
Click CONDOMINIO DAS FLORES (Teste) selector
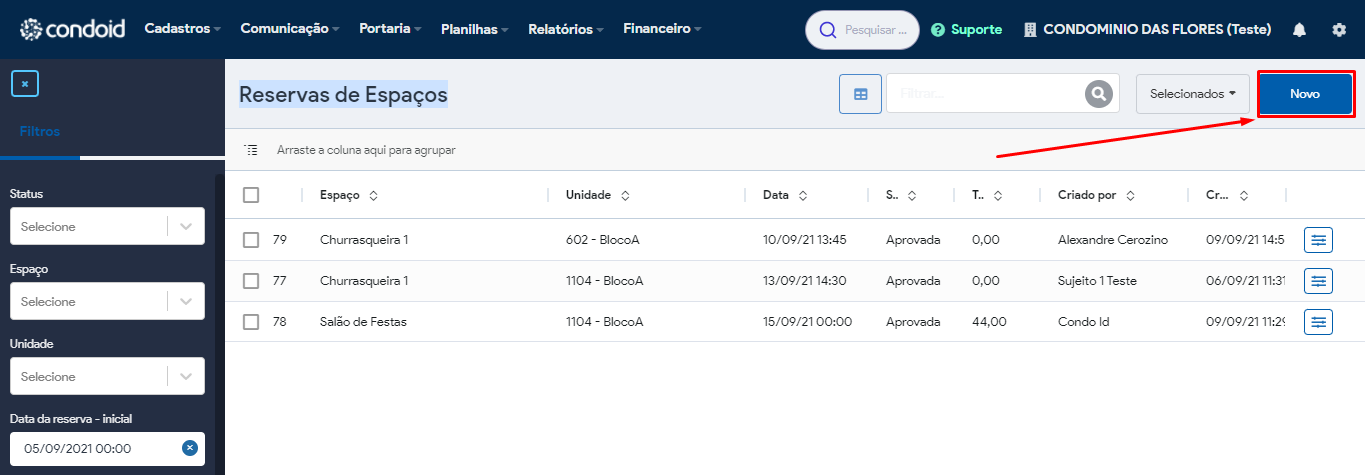1147,30
